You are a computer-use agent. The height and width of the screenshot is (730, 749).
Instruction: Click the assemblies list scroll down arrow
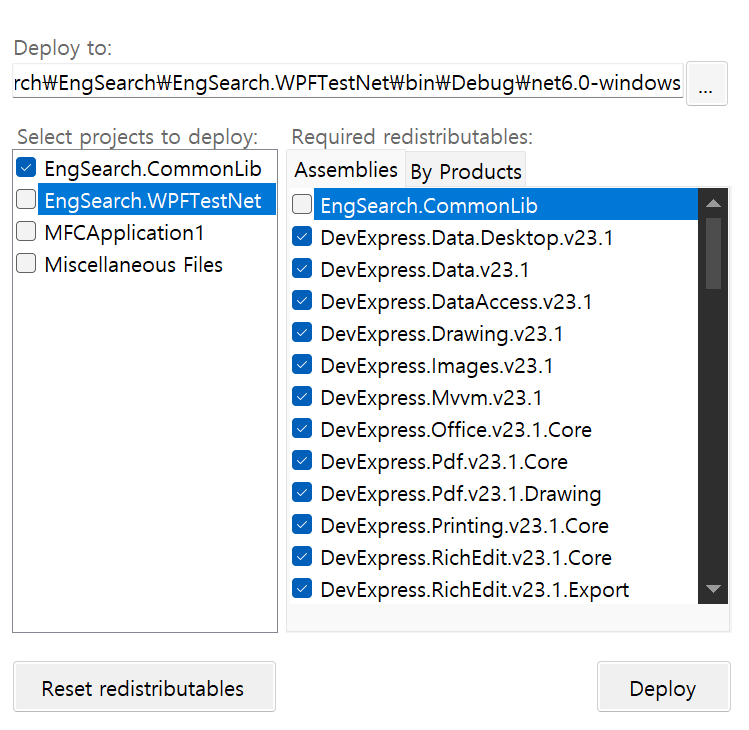click(x=713, y=589)
